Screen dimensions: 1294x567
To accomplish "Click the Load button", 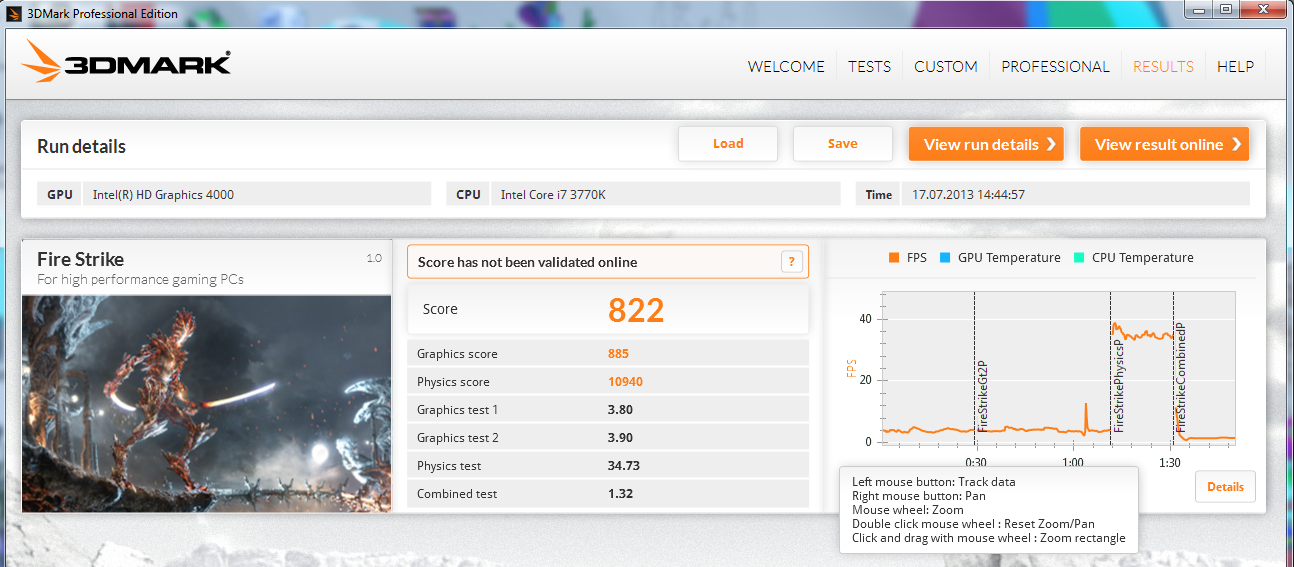I will (x=728, y=144).
